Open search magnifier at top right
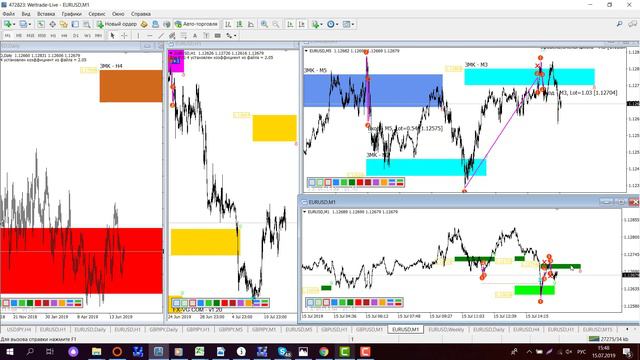Viewport: 640px width, 360px height. (x=619, y=24)
